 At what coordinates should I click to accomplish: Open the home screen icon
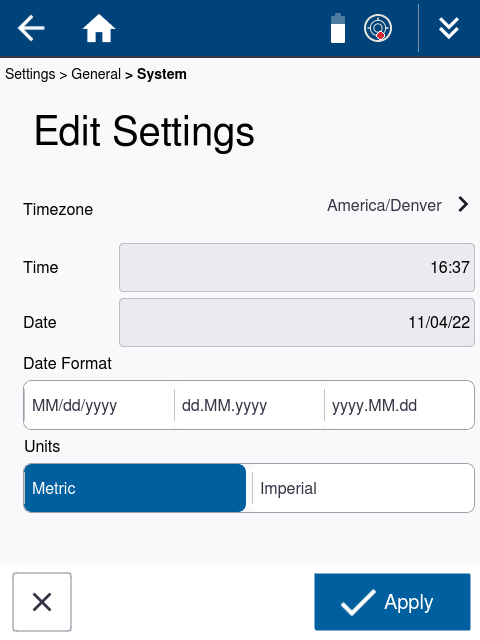99,28
